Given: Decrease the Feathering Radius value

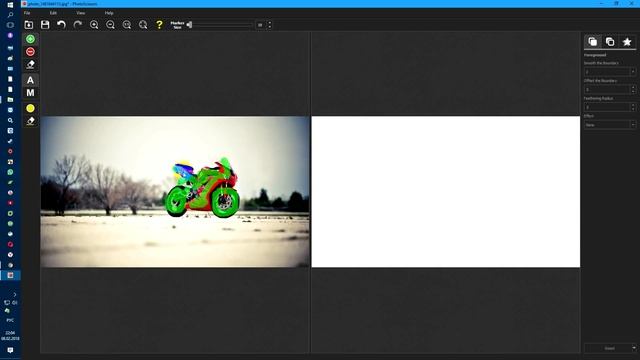Looking at the screenshot, I should (633, 109).
